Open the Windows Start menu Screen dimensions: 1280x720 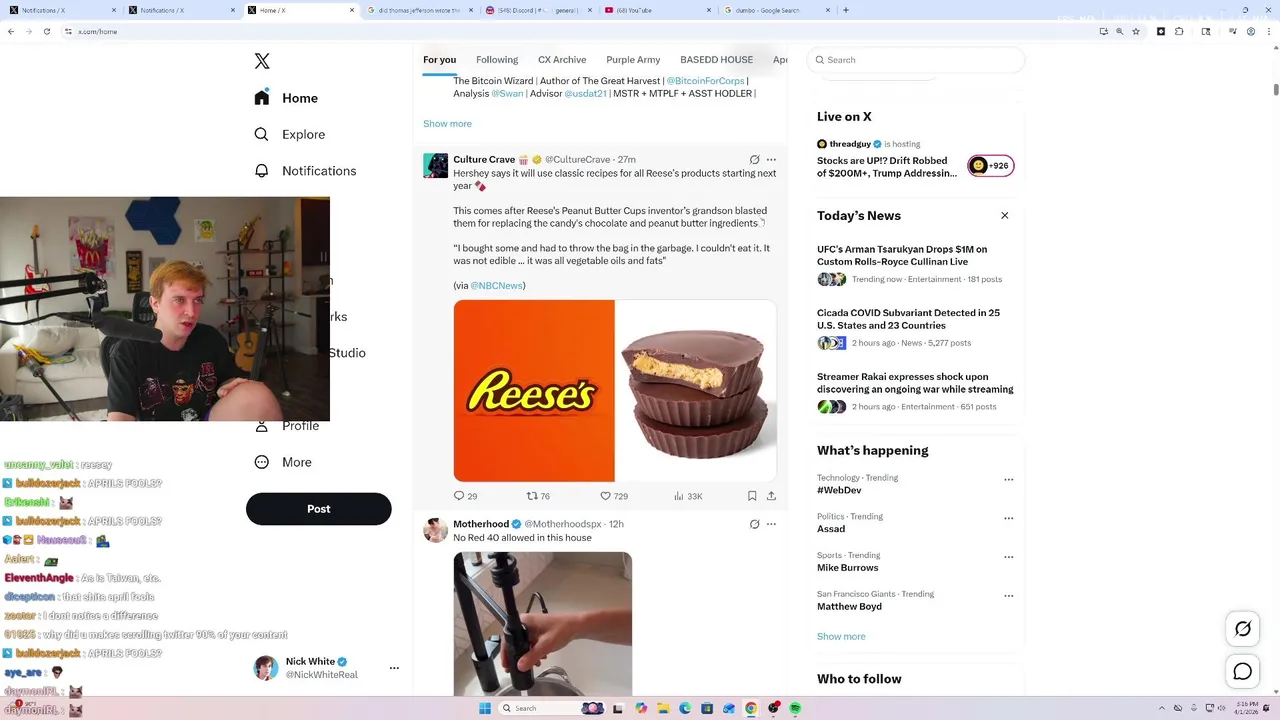[485, 708]
